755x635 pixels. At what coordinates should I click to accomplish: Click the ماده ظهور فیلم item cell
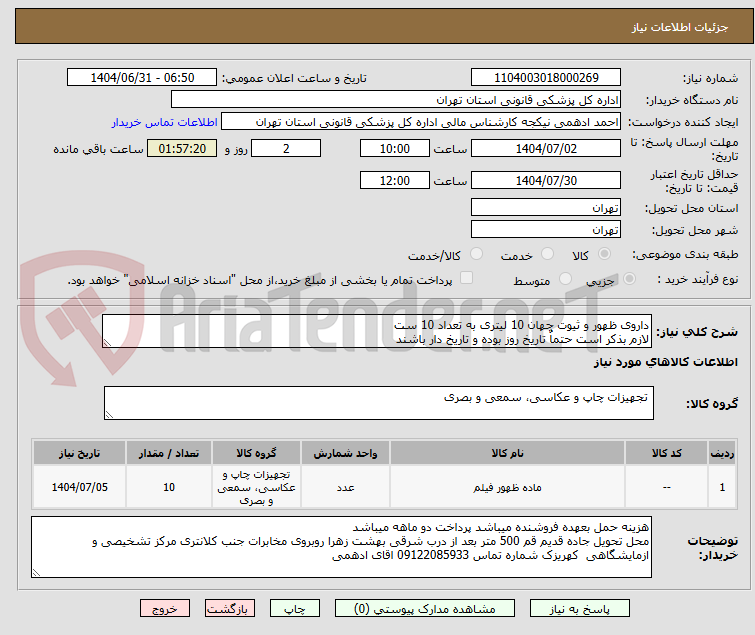coord(507,487)
